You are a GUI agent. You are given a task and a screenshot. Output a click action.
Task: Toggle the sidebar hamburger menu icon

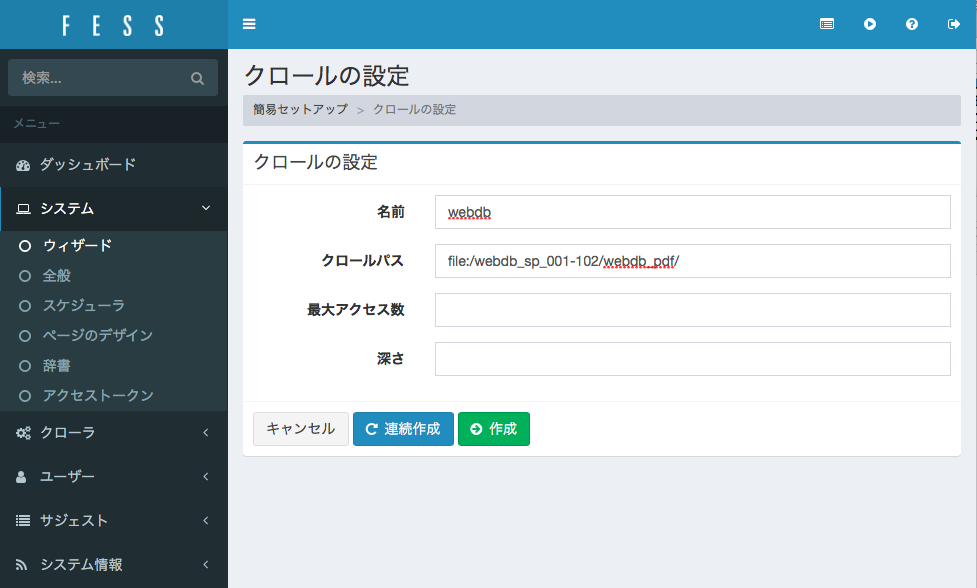249,24
